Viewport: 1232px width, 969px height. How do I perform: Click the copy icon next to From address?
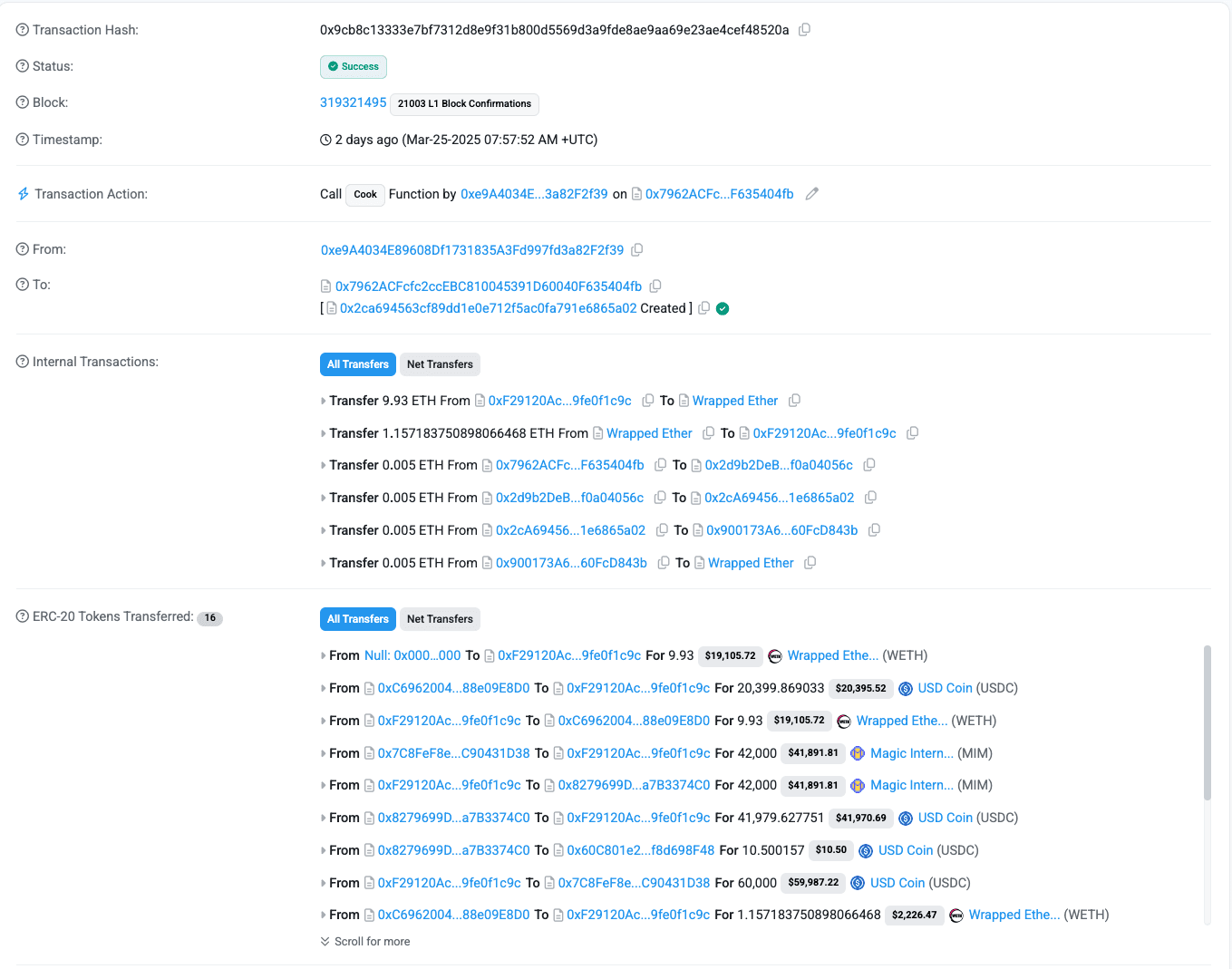click(637, 249)
